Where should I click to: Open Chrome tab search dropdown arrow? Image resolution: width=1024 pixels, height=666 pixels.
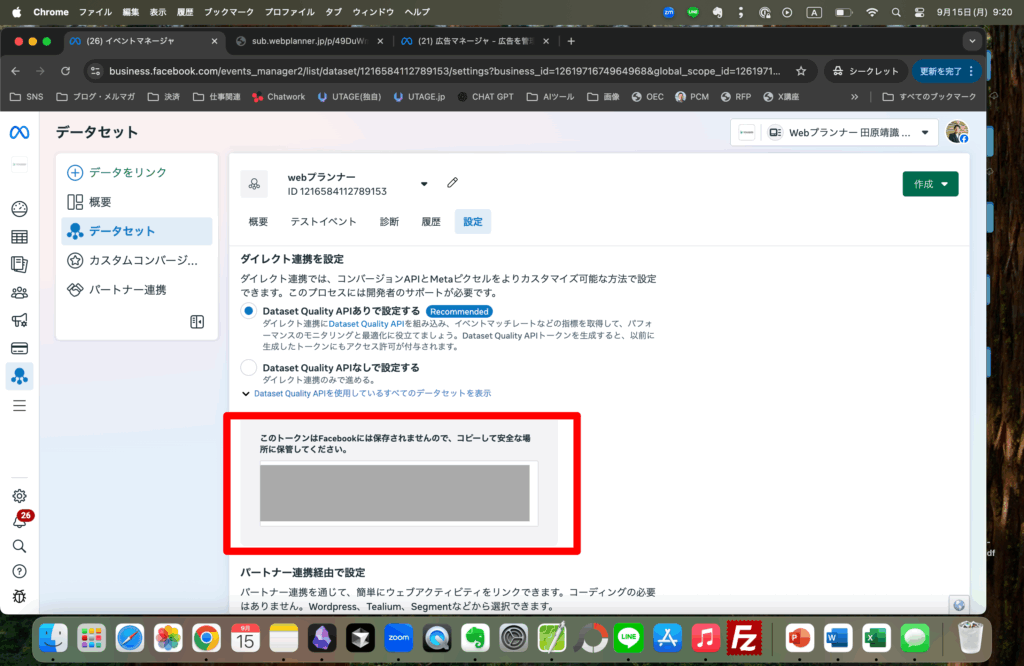click(972, 41)
